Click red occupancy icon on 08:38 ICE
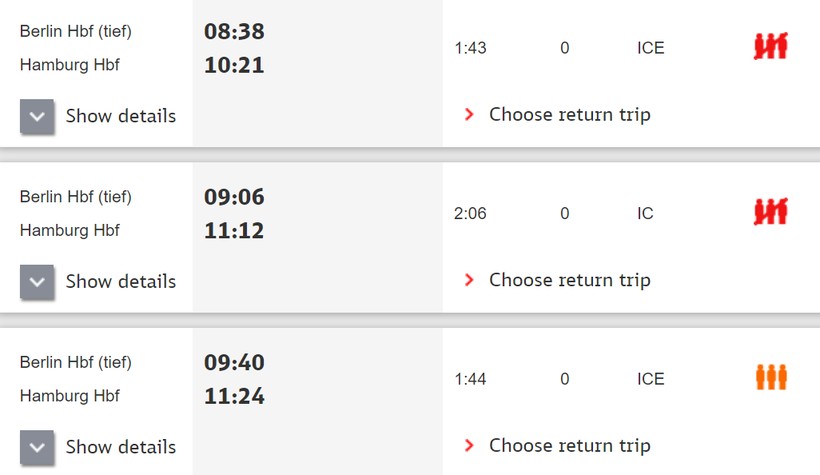Screen dimensions: 820x475 (x=770, y=47)
